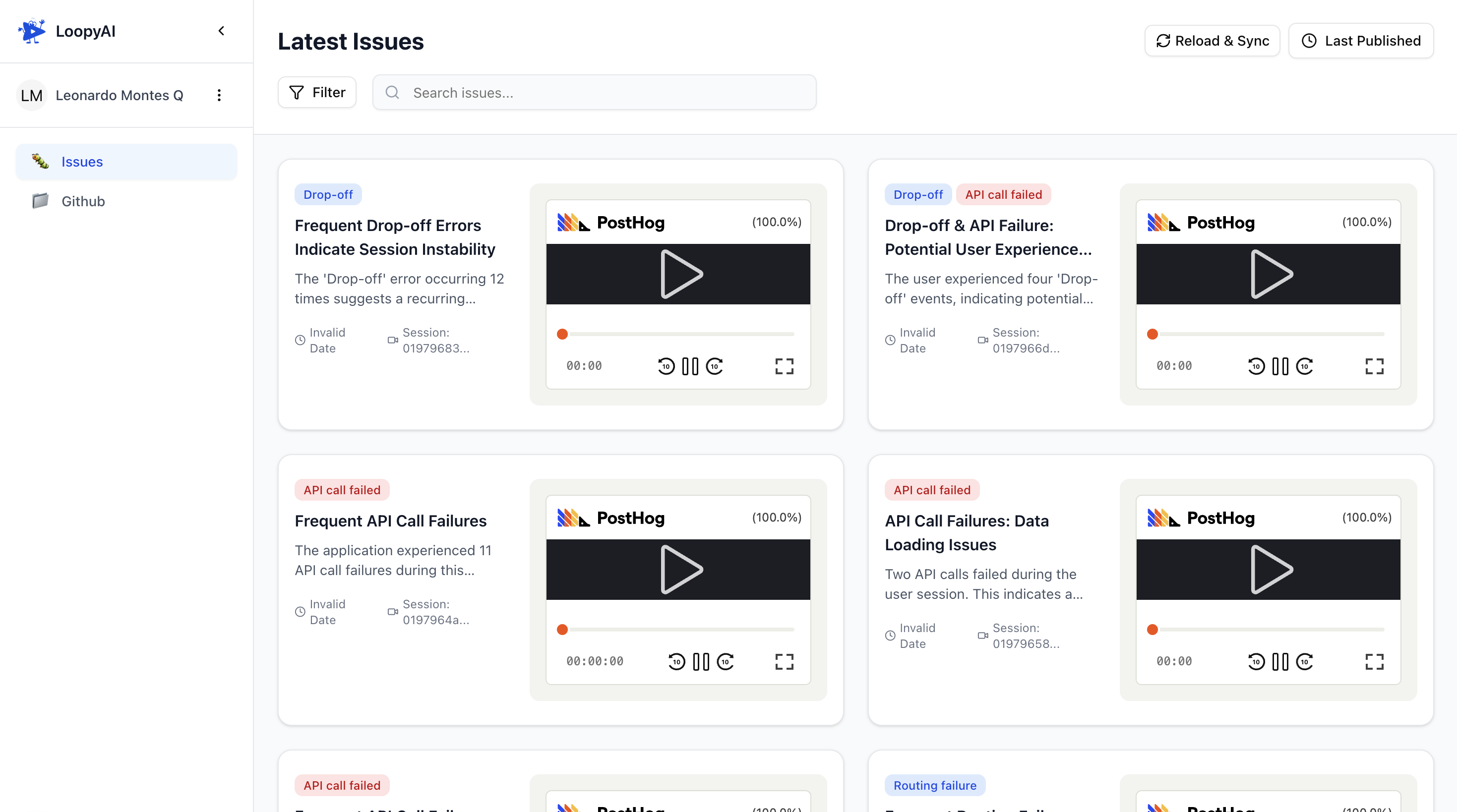Toggle pause on the Frequent API Call Failures player
1457x812 pixels.
click(701, 662)
